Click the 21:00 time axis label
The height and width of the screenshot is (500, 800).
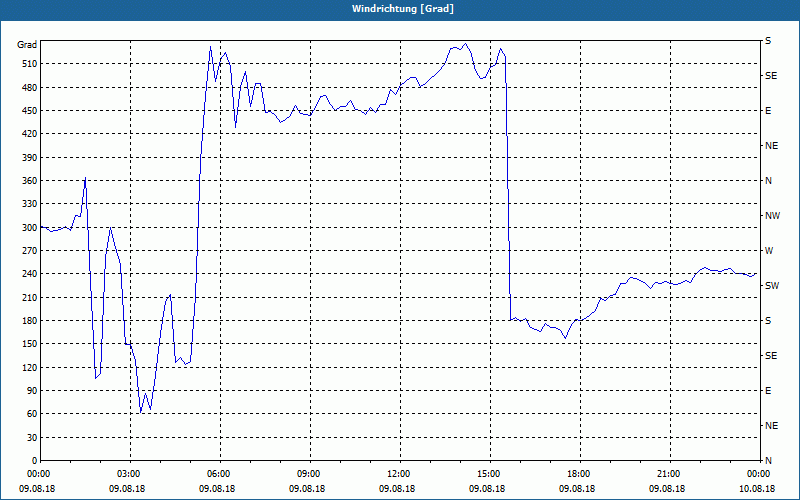click(670, 474)
